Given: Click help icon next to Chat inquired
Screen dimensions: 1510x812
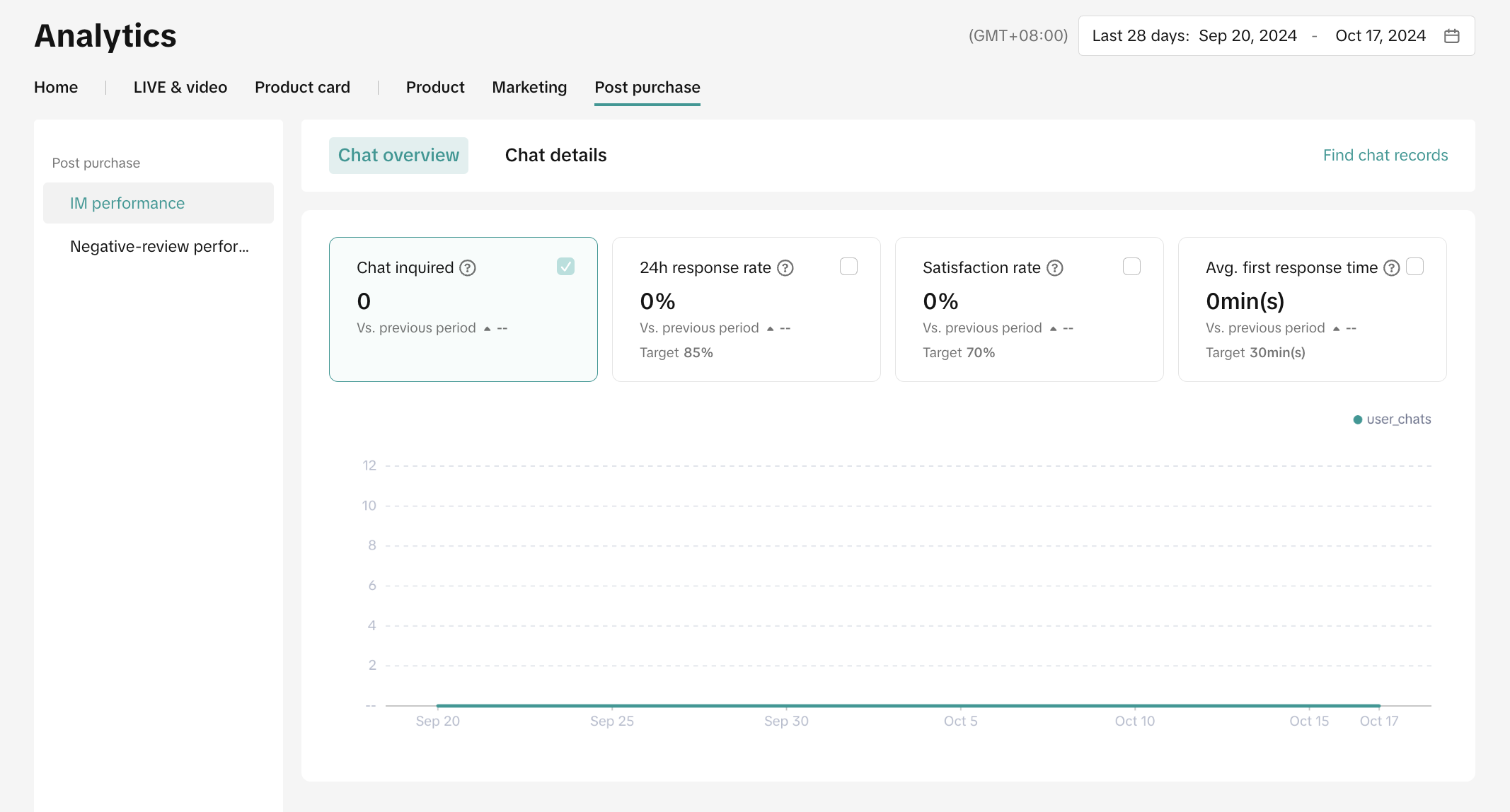Looking at the screenshot, I should pos(468,268).
